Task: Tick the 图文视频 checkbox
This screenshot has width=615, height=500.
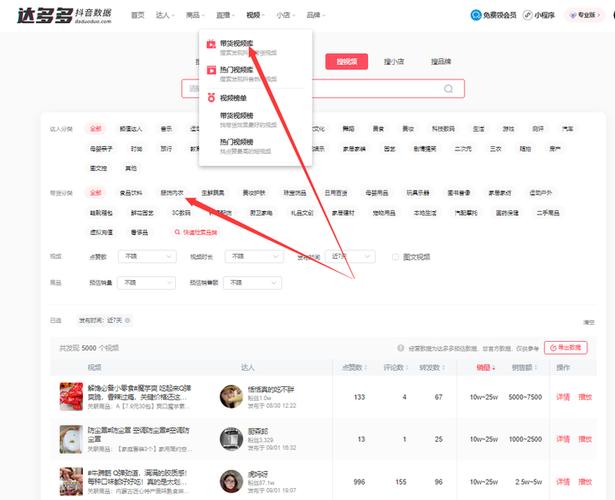Action: [x=395, y=257]
